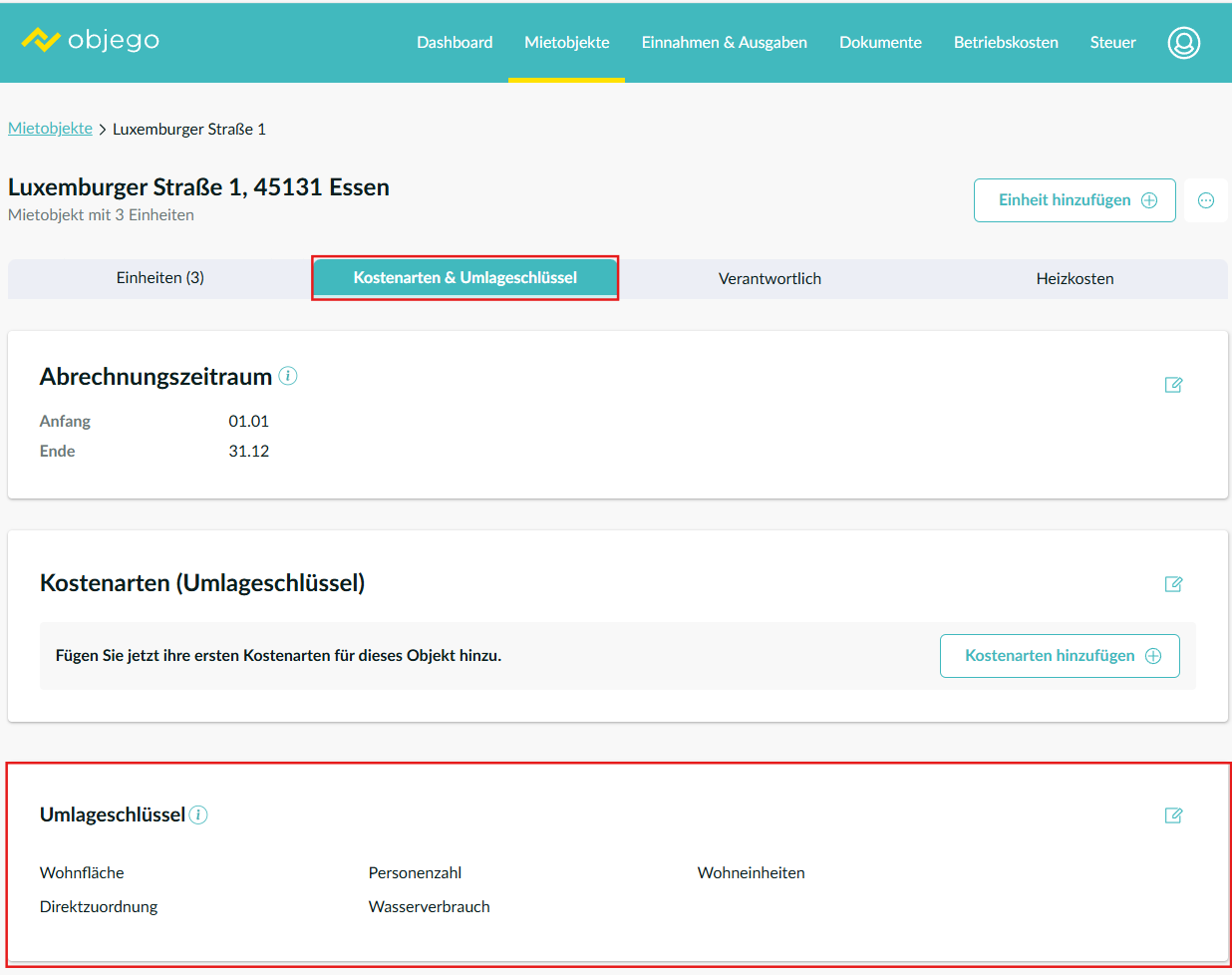Switch to the Einheiten (3) tab
This screenshot has width=1232, height=975.
point(160,278)
